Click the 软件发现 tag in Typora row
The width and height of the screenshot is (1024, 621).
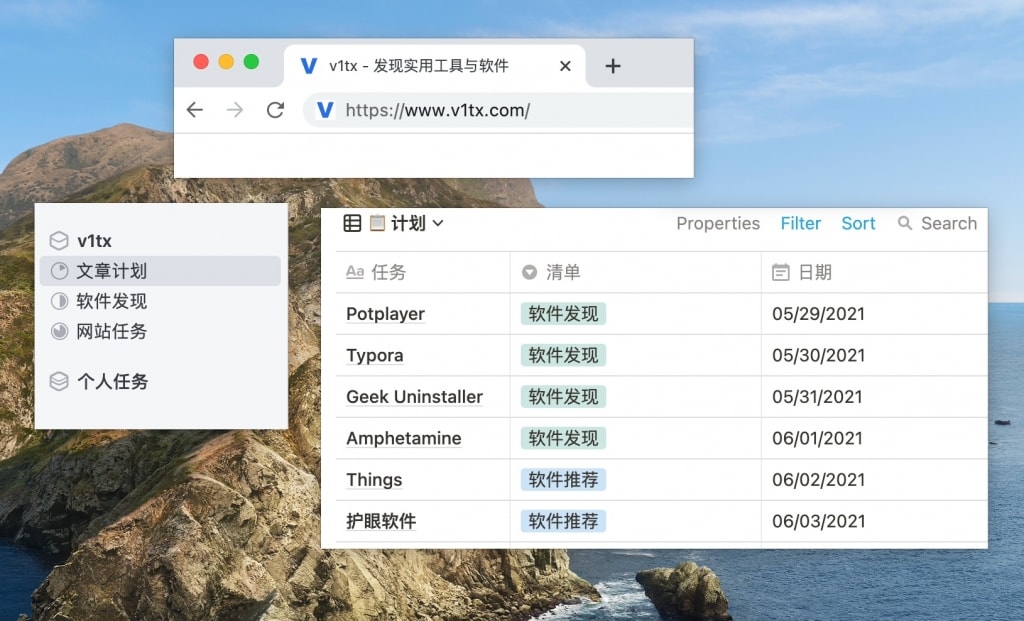[x=563, y=356]
